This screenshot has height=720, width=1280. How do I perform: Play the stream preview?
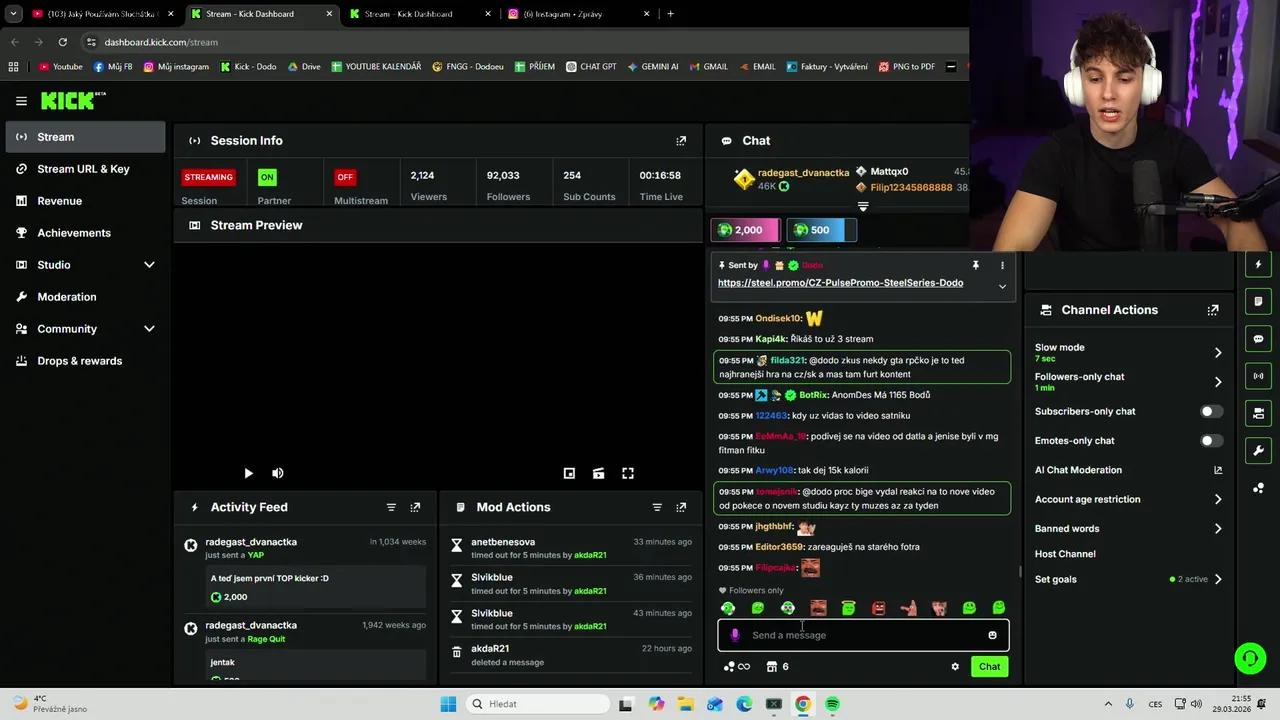pyautogui.click(x=248, y=473)
